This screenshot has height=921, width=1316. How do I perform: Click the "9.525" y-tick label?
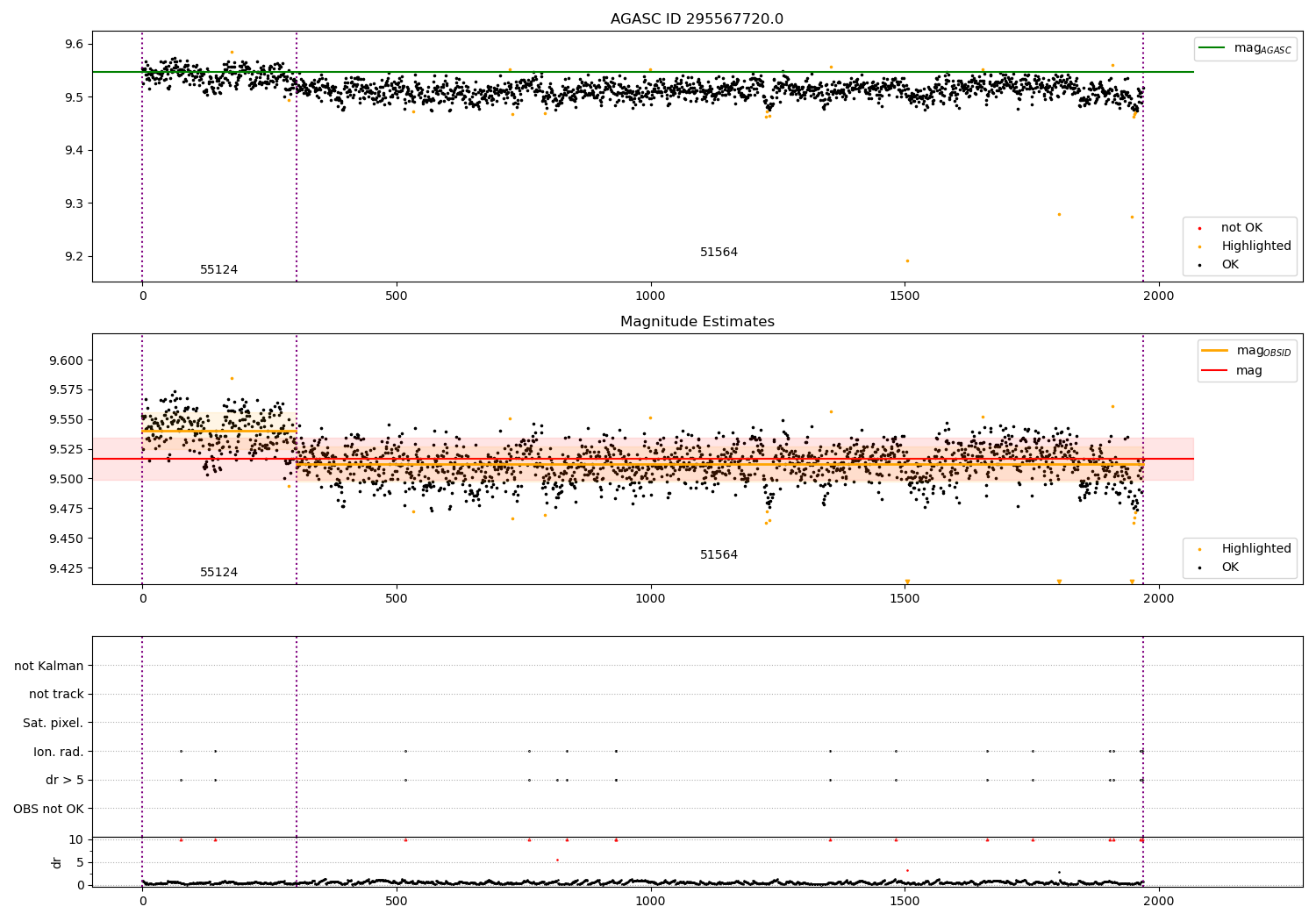click(x=67, y=450)
